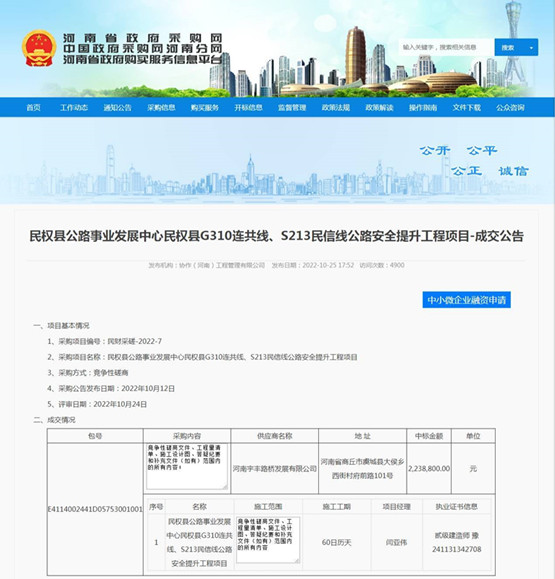Screen dimensions: 555x579
Task: Click the national emblem logo
Action: pyautogui.click(x=39, y=48)
